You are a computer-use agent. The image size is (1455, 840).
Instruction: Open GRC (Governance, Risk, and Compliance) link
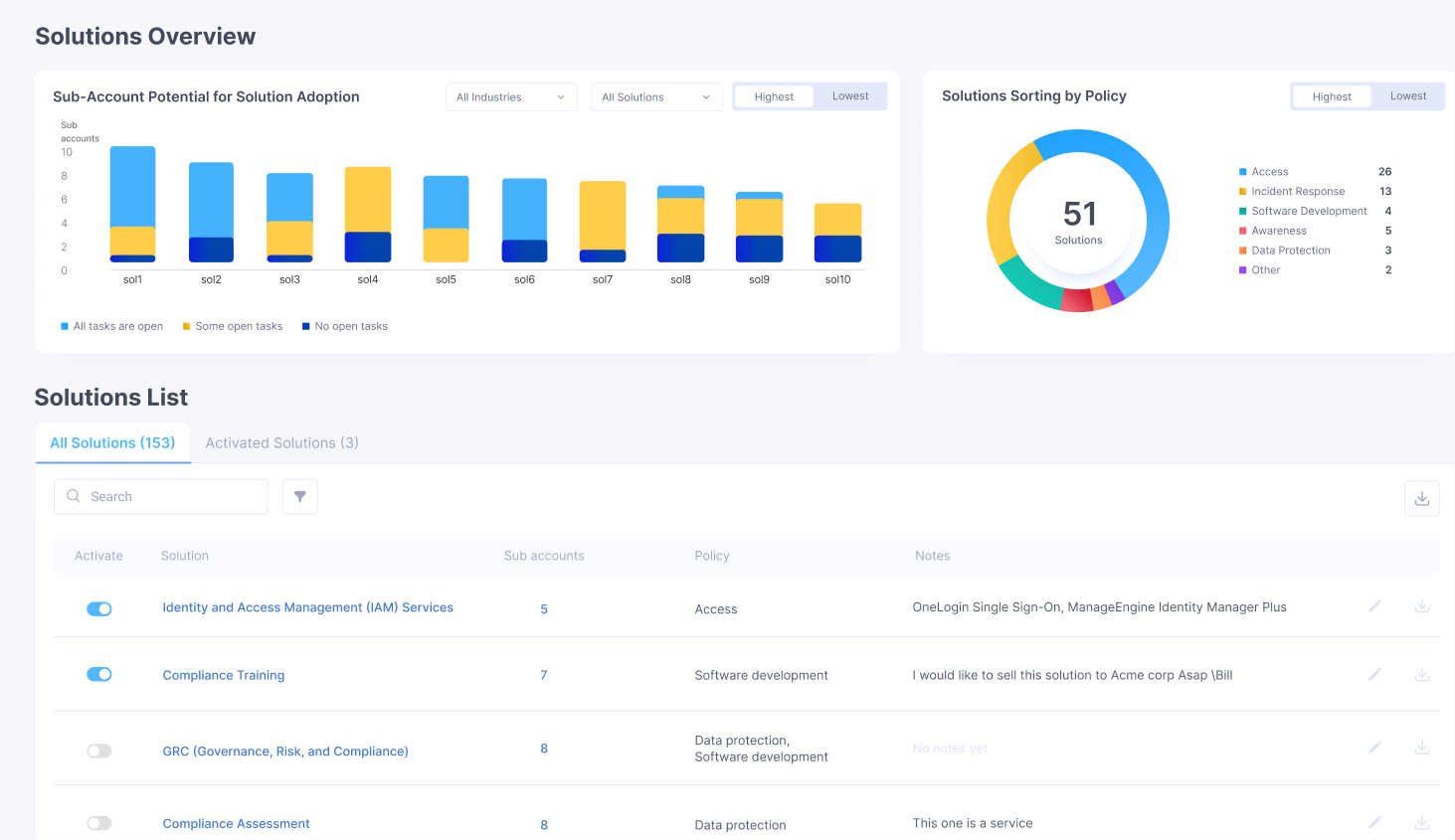click(x=285, y=752)
